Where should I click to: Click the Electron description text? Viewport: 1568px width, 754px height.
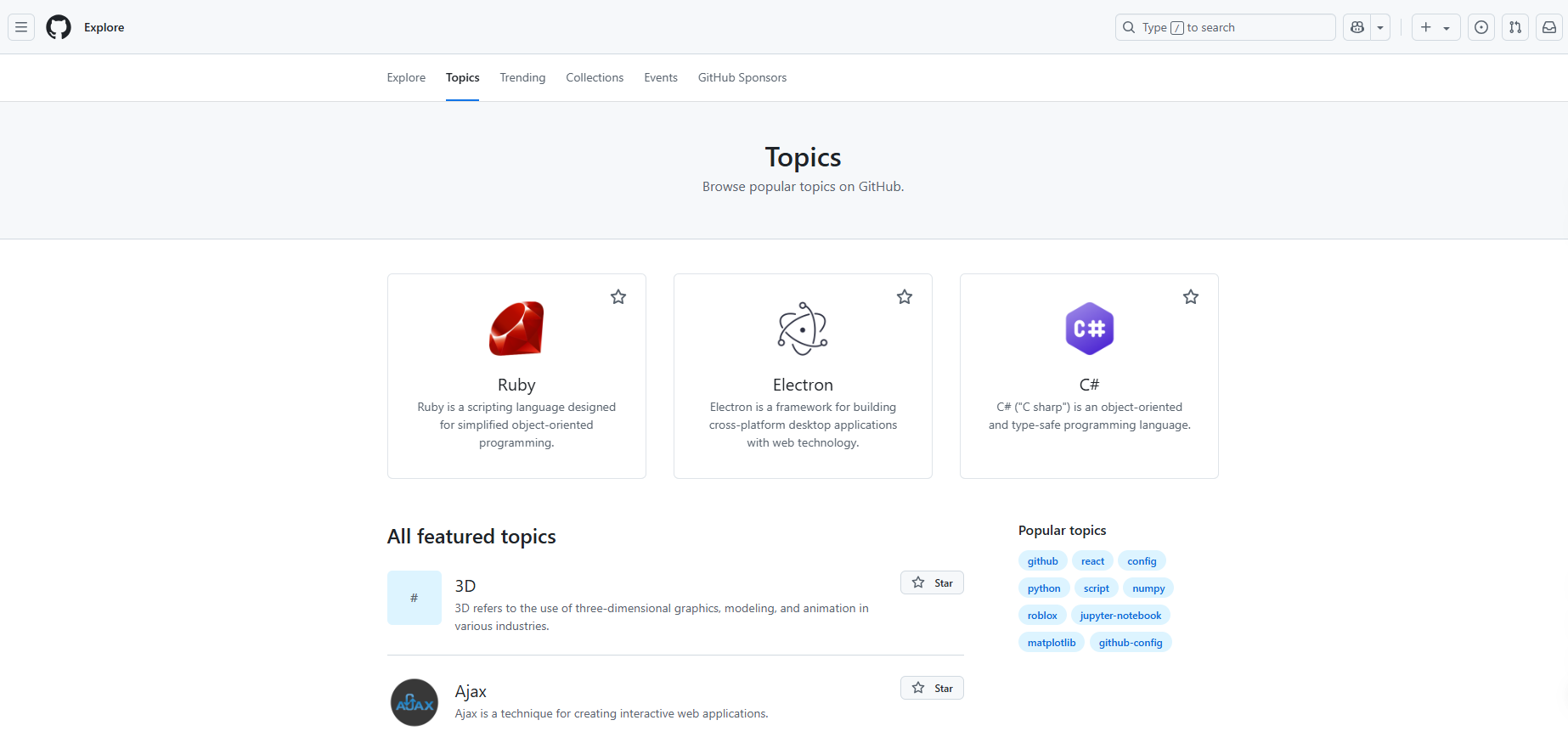coord(803,425)
